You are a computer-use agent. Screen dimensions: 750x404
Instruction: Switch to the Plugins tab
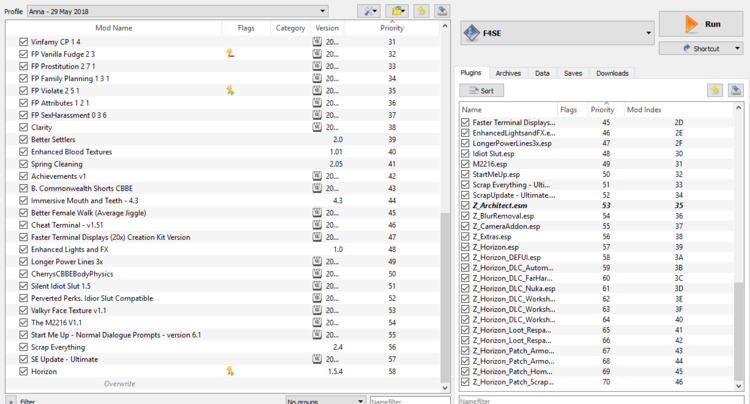click(x=471, y=73)
